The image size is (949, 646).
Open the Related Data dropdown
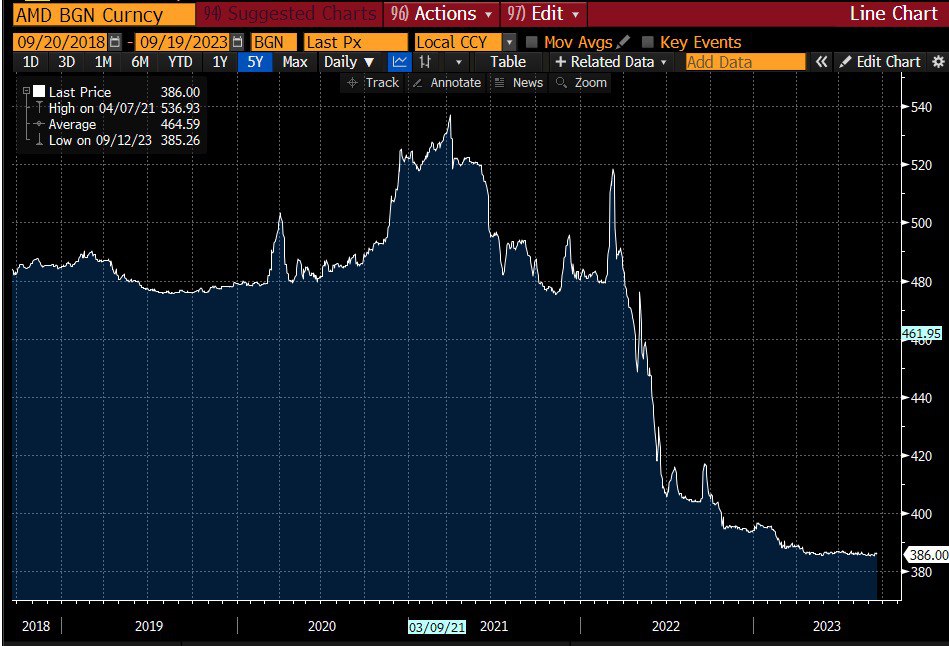(x=611, y=62)
